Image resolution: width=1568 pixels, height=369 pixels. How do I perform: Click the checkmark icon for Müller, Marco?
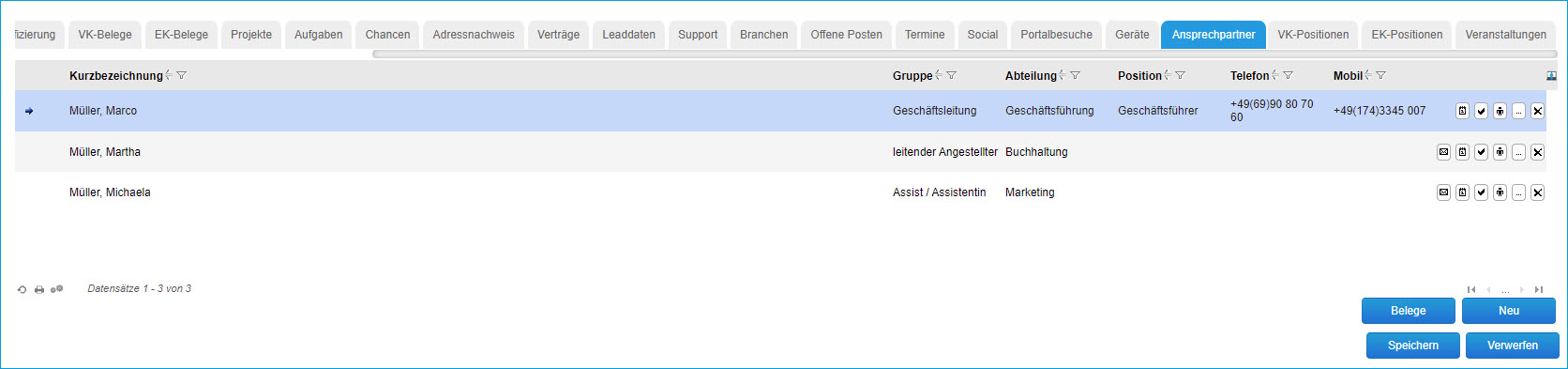pyautogui.click(x=1481, y=111)
